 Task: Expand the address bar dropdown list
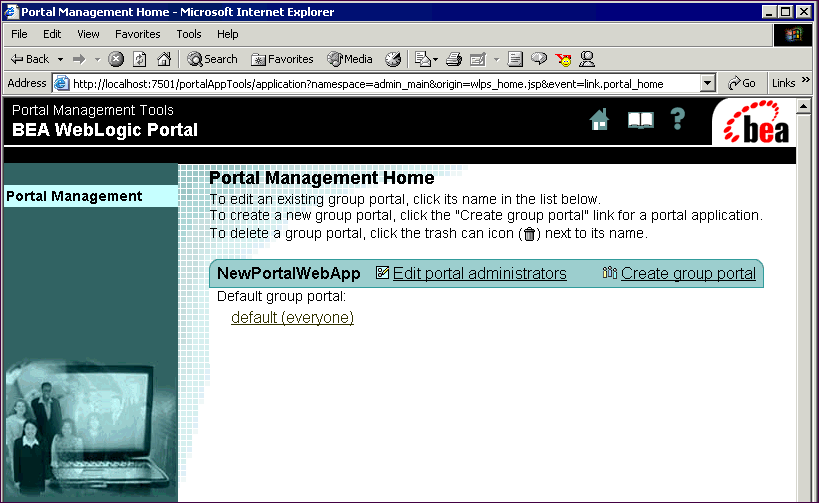point(707,83)
